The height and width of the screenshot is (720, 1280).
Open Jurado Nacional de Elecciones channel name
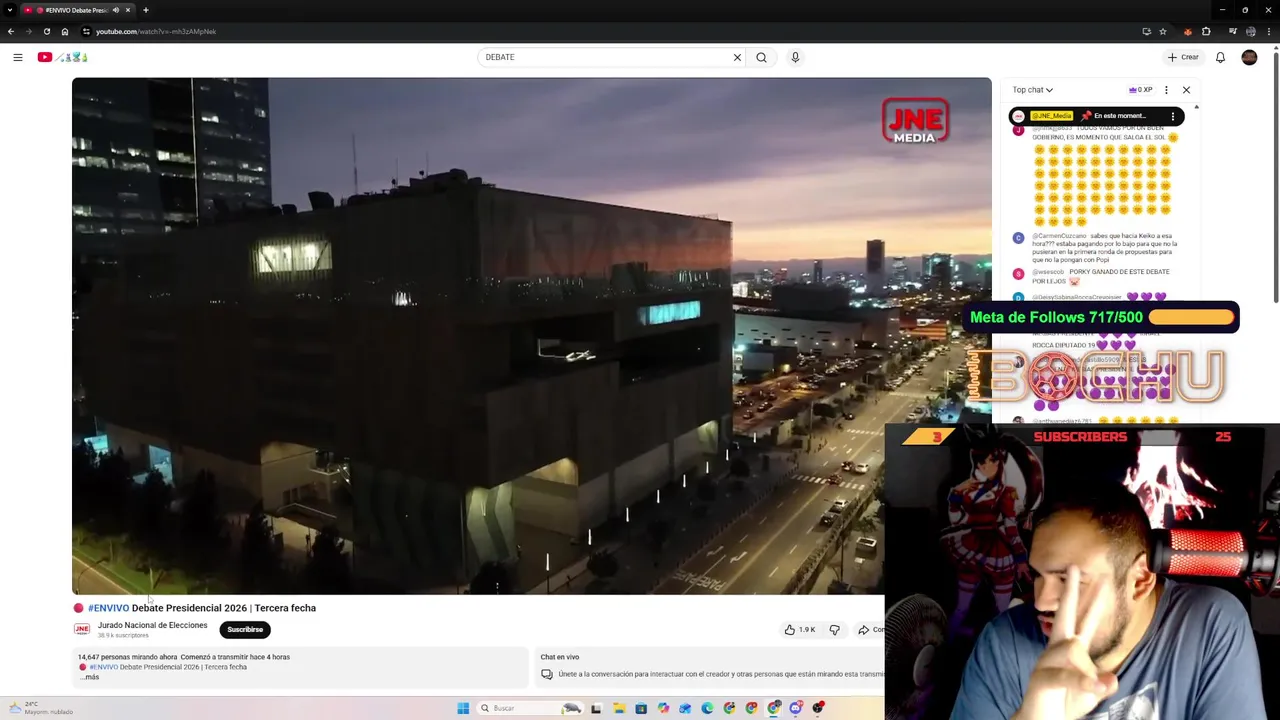152,625
